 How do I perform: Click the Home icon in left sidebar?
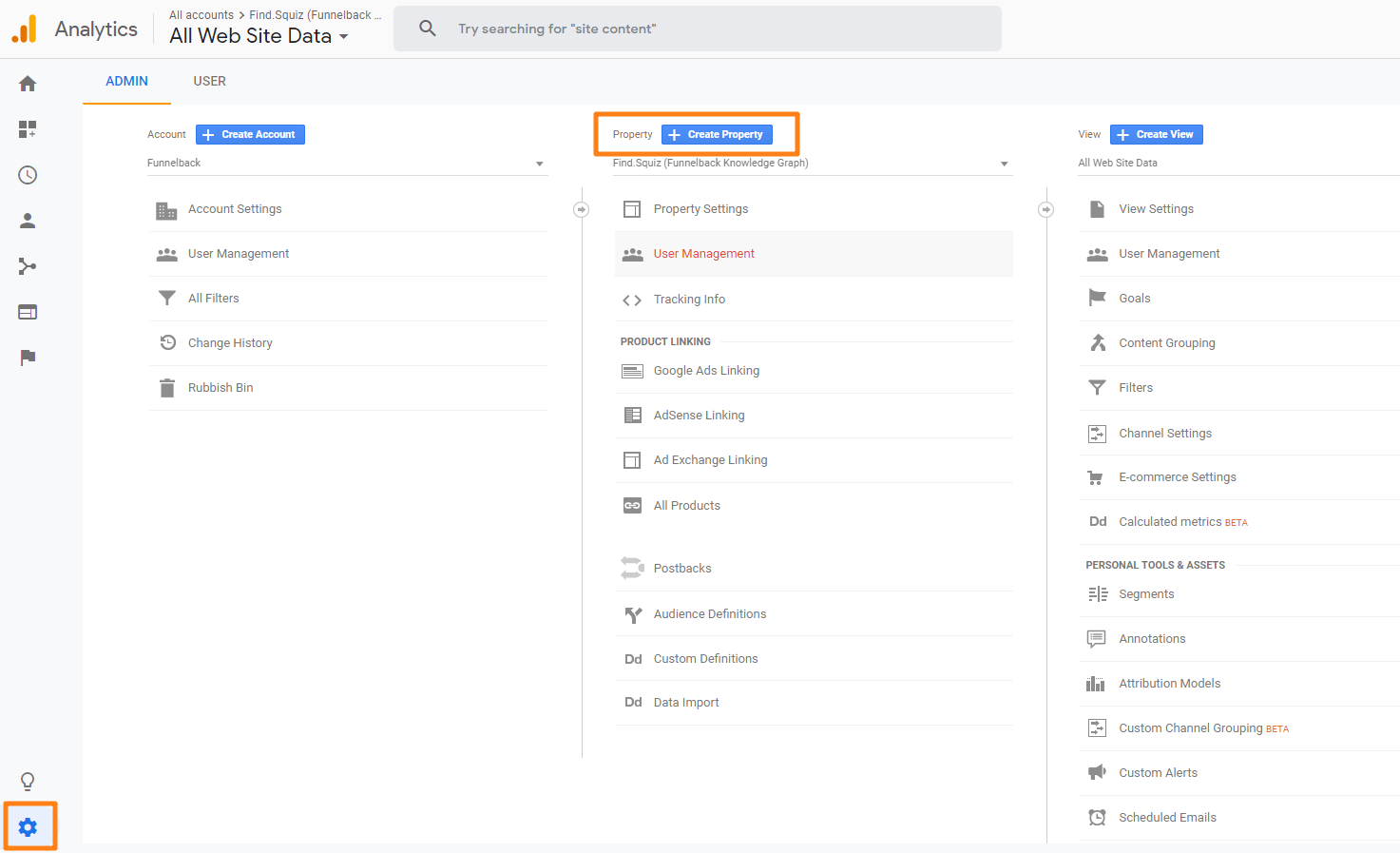(x=28, y=84)
